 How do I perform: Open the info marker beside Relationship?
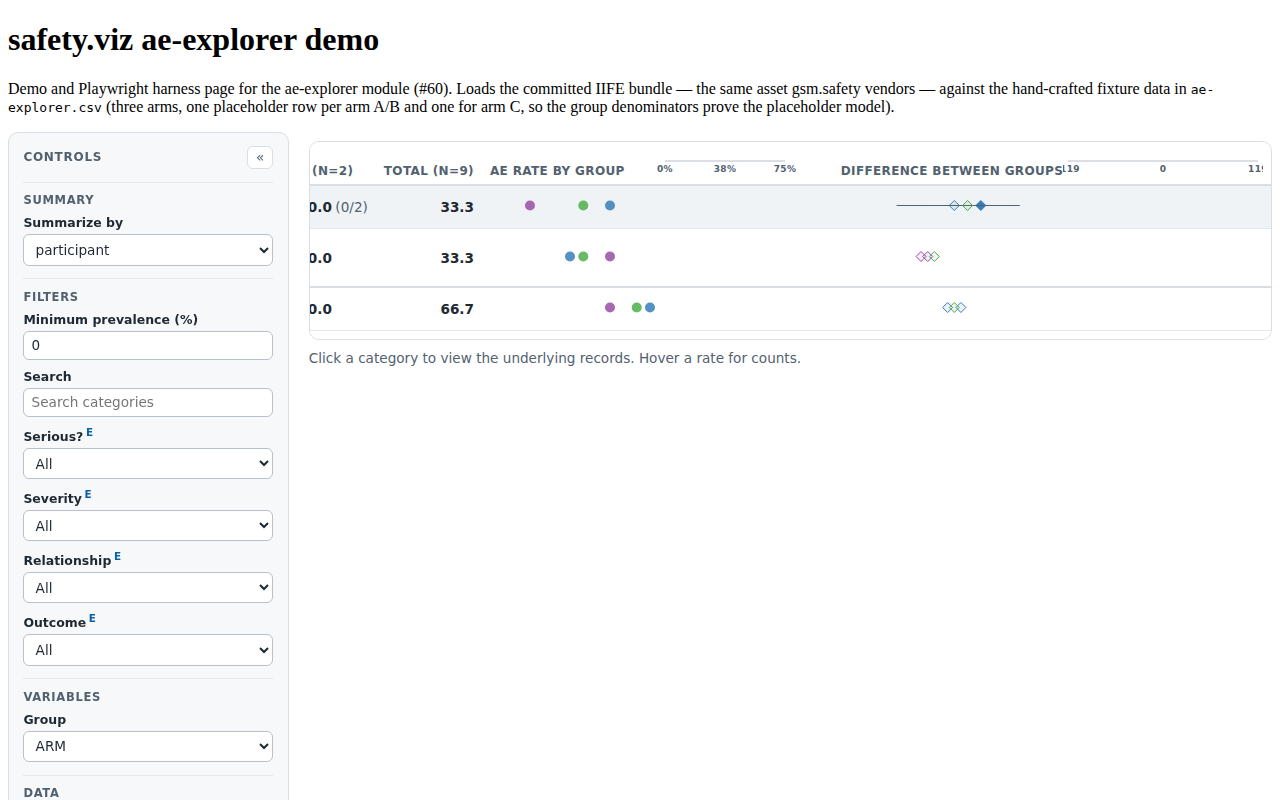click(117, 556)
